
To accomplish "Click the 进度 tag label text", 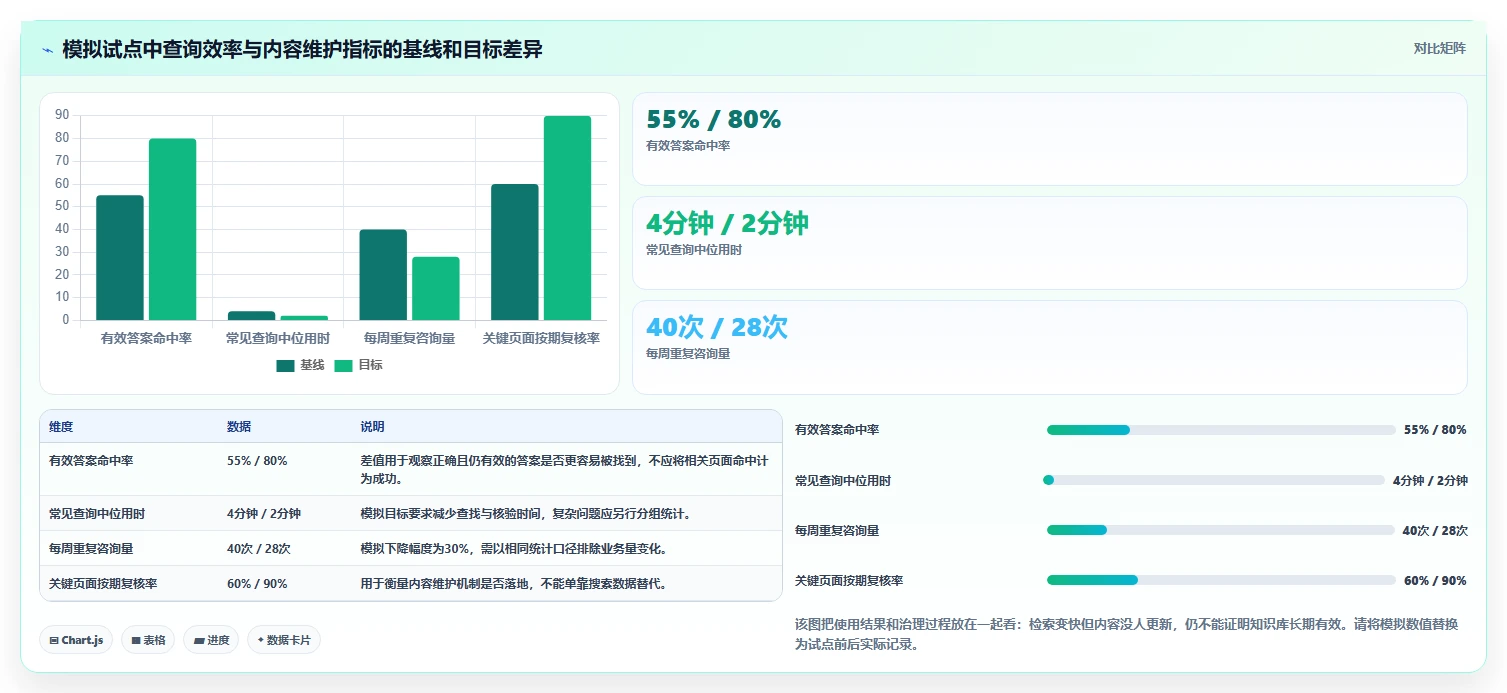I will [x=218, y=640].
